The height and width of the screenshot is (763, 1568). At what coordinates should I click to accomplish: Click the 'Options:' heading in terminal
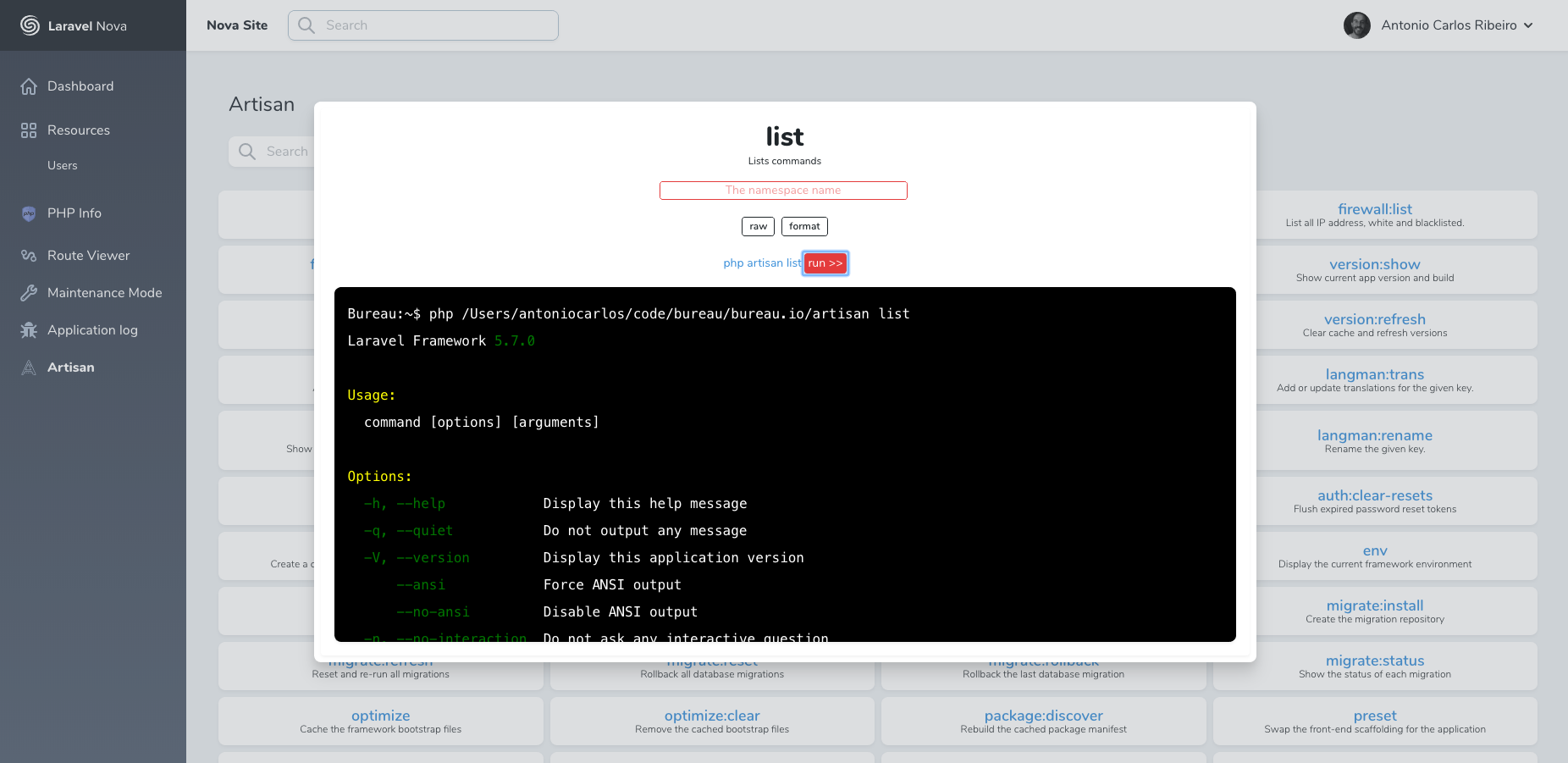(379, 476)
